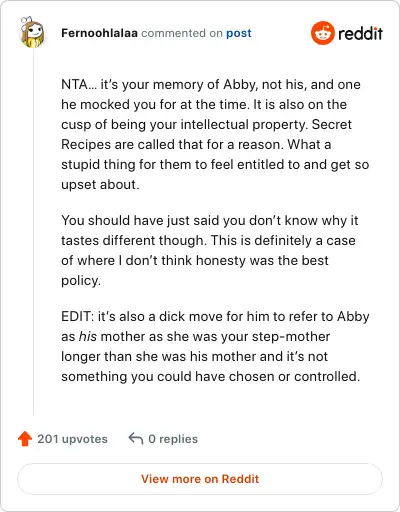Open the reddit wordmark logo
Image resolution: width=400 pixels, height=512 pixels.
pos(360,34)
